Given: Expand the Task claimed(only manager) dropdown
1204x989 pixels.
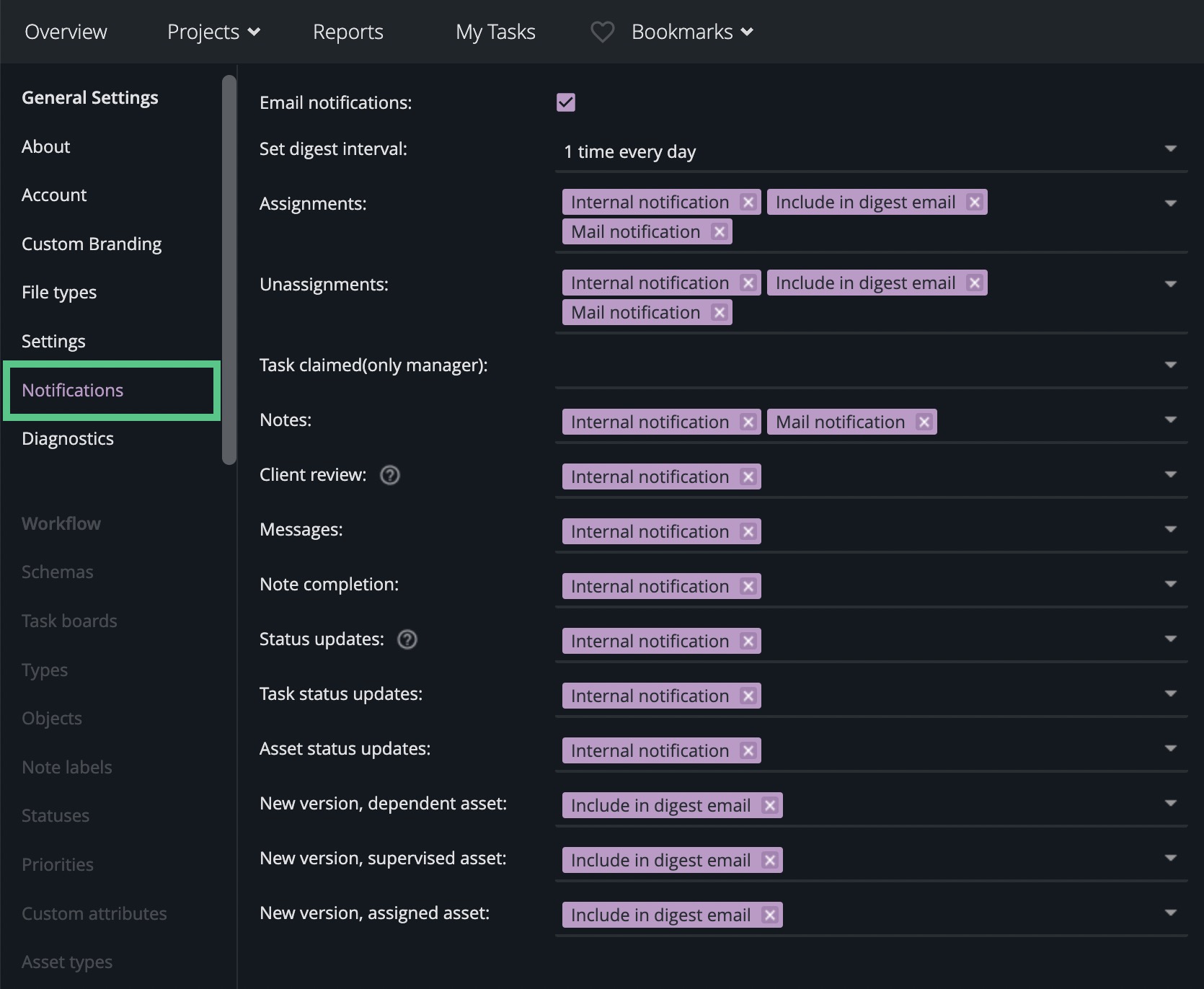Looking at the screenshot, I should [x=1169, y=365].
